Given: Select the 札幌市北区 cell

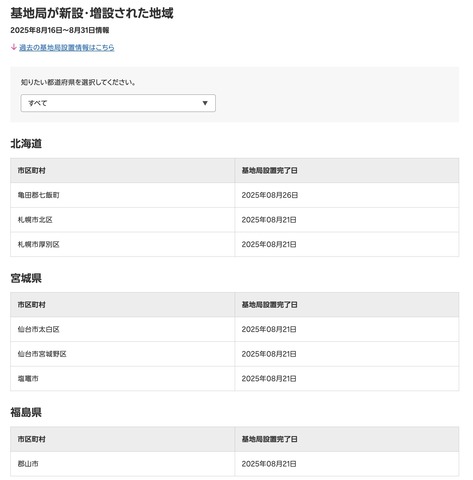Looking at the screenshot, I should [x=122, y=220].
